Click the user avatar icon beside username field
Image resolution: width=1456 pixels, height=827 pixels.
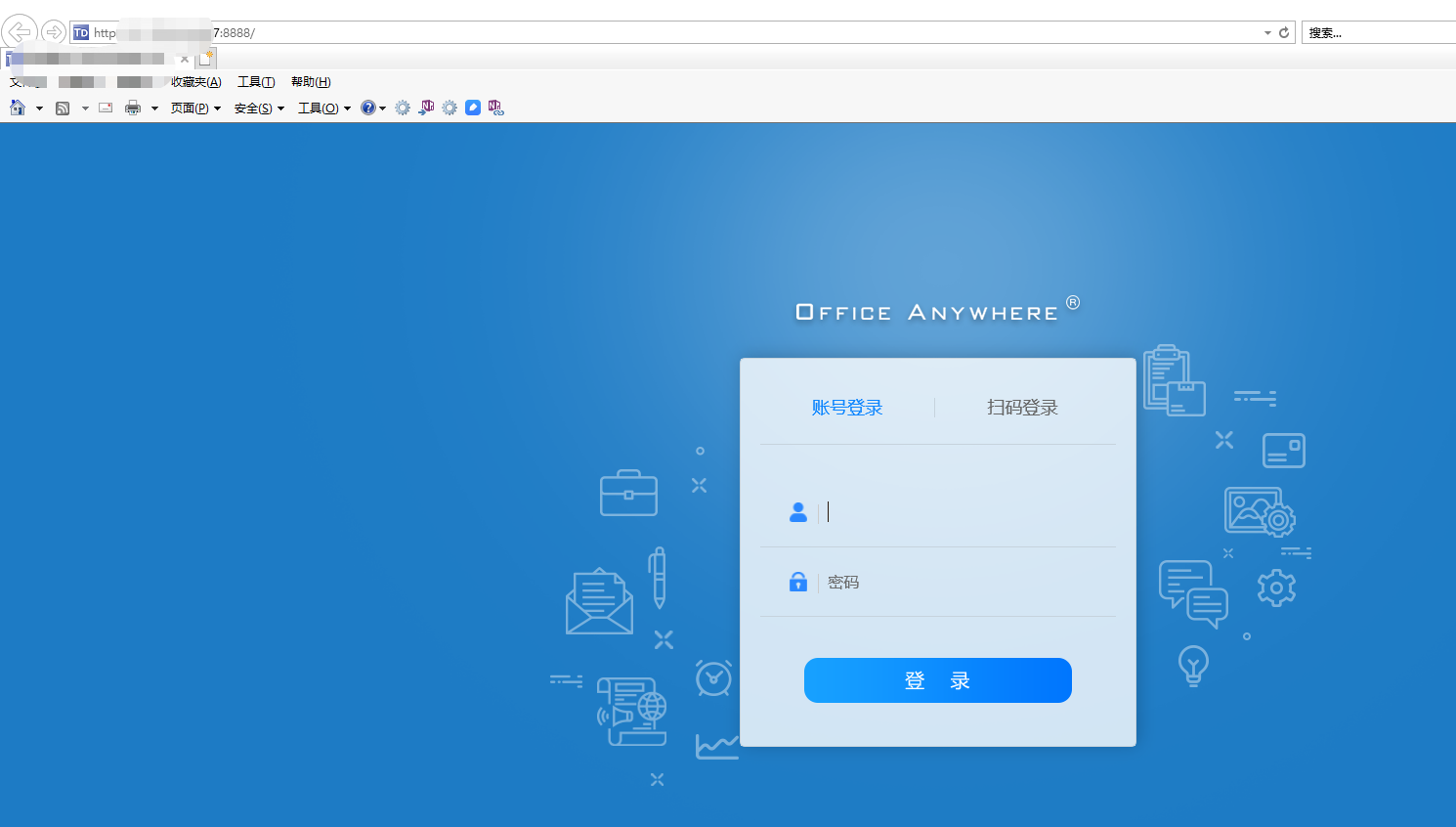click(798, 512)
